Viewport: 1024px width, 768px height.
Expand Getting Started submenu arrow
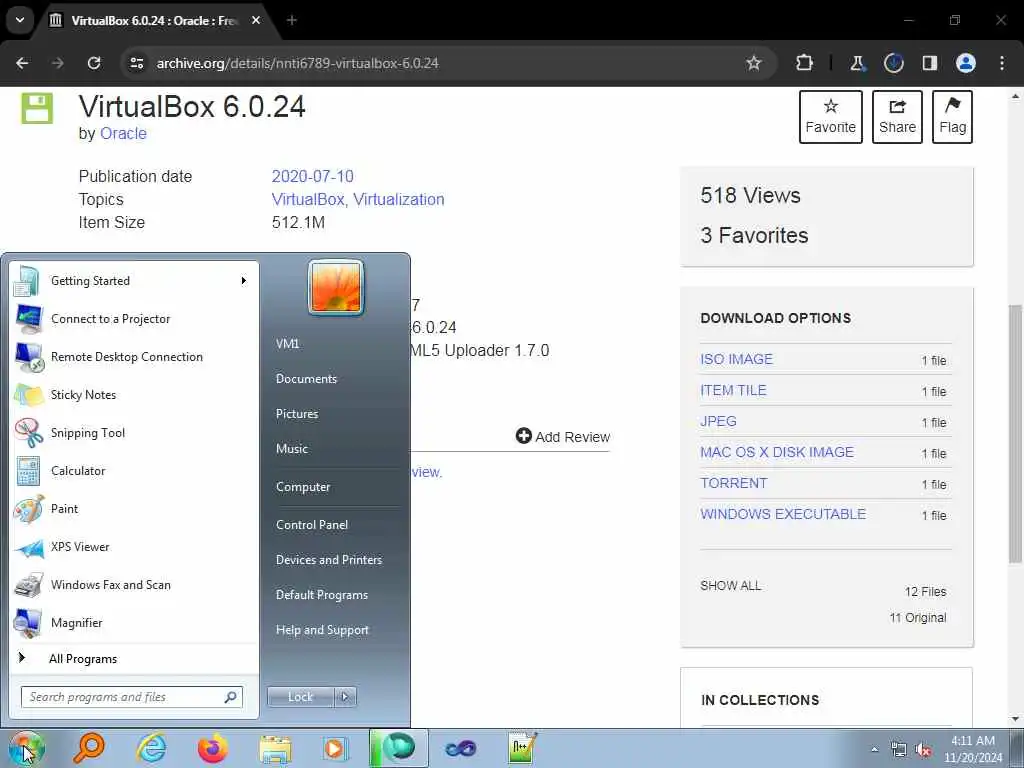tap(243, 281)
